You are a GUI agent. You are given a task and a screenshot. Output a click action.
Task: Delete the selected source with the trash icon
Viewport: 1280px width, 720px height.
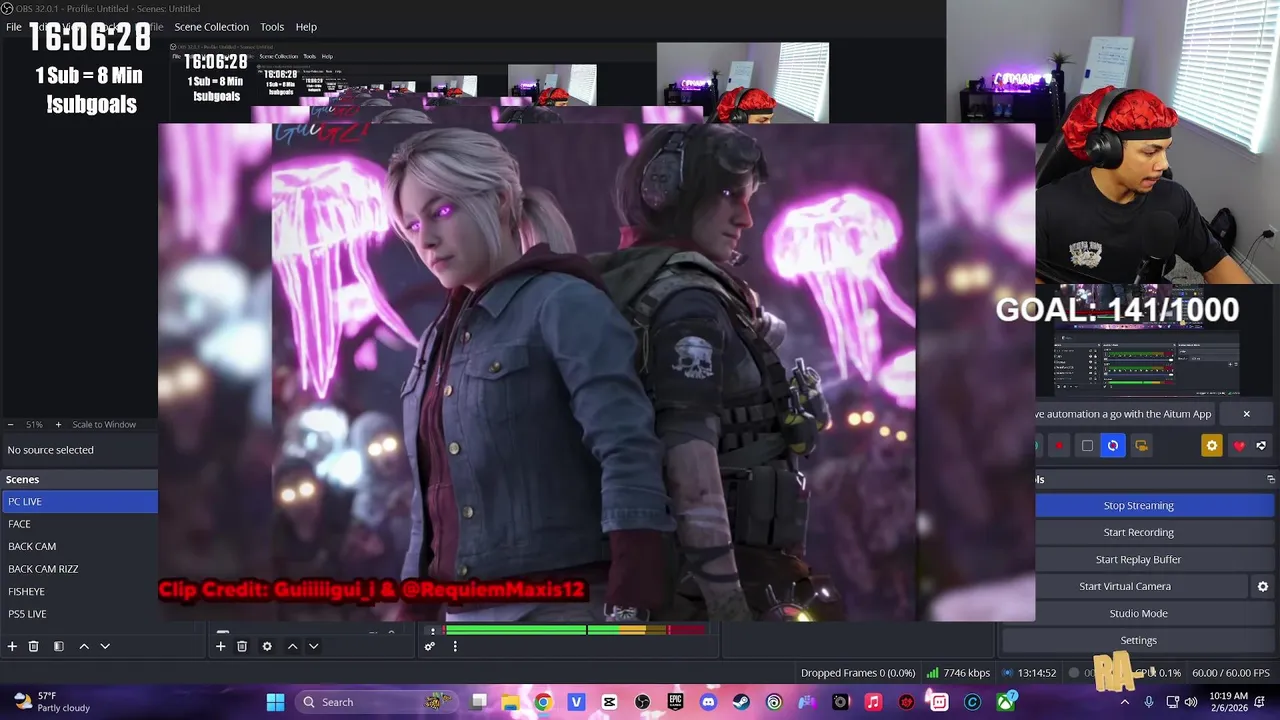(x=242, y=647)
